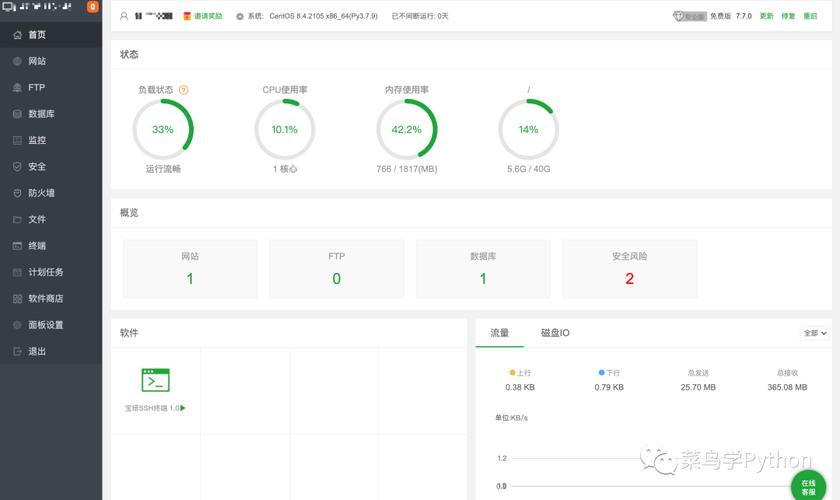
Task: Click the 文件 folder icon in sidebar
Action: tap(17, 219)
